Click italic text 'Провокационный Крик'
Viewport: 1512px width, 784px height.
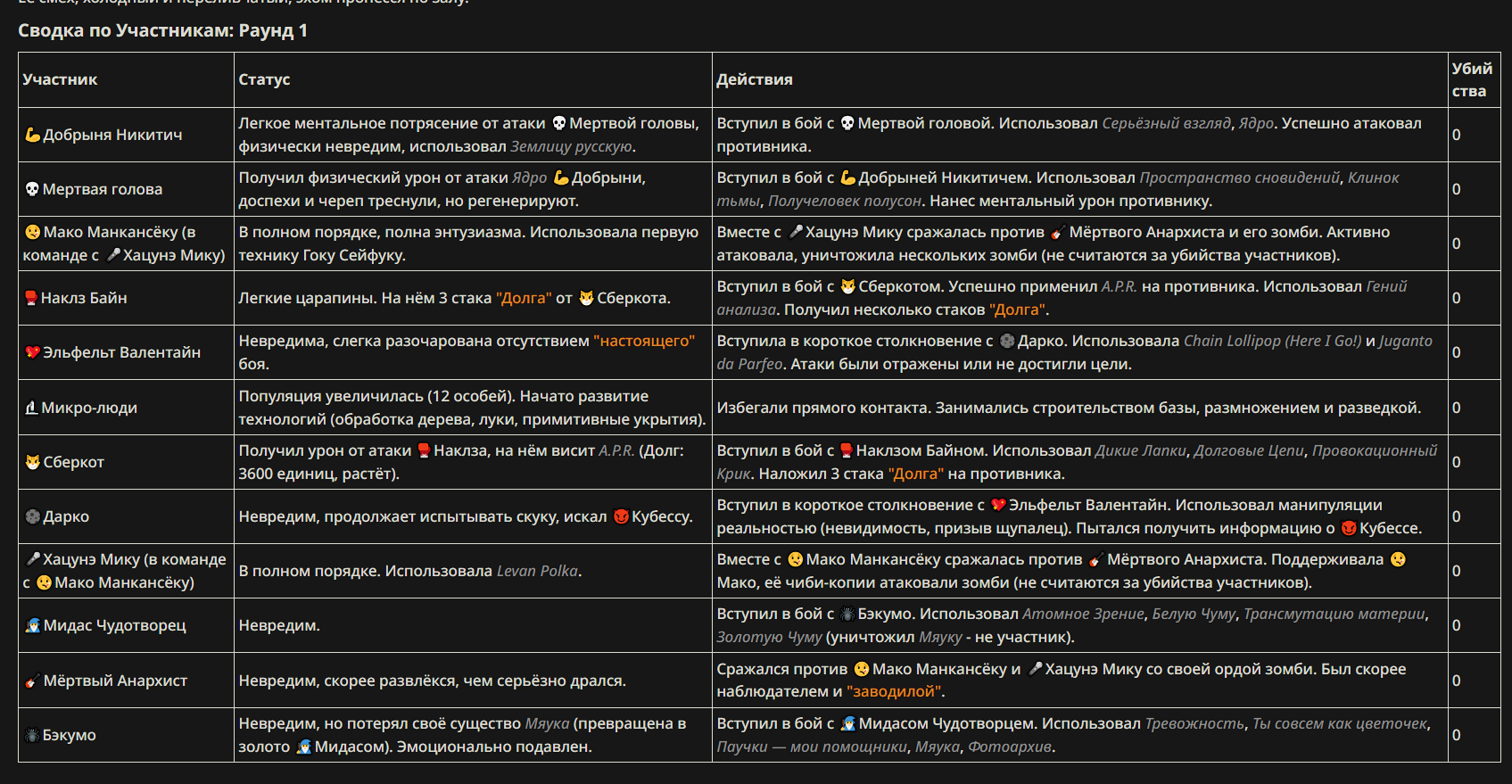coord(1077,462)
